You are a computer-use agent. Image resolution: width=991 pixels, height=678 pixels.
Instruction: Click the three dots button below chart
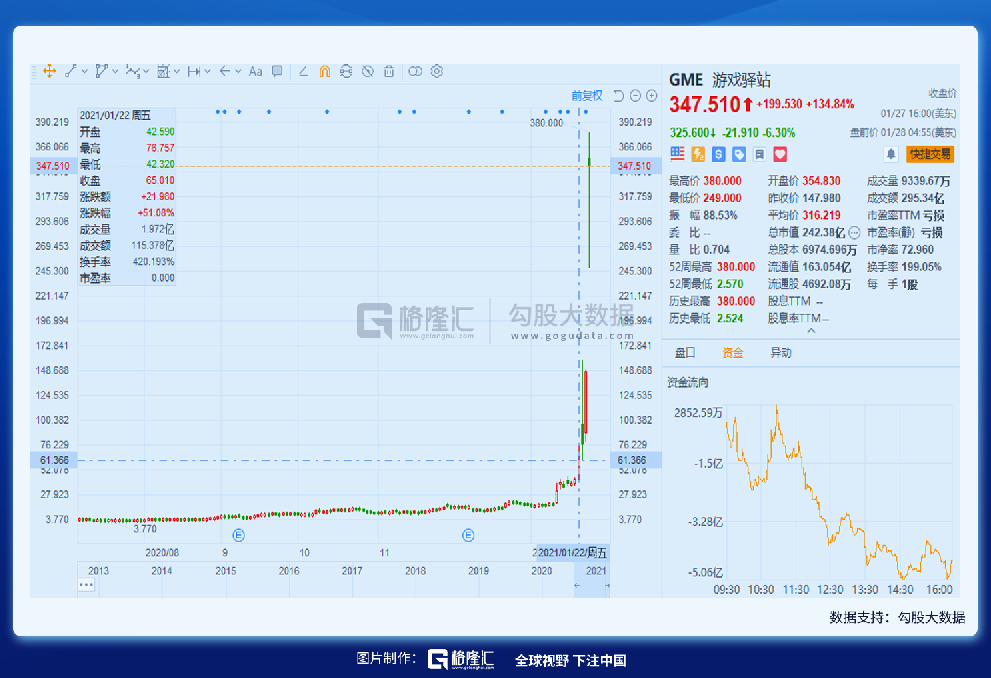tap(86, 584)
